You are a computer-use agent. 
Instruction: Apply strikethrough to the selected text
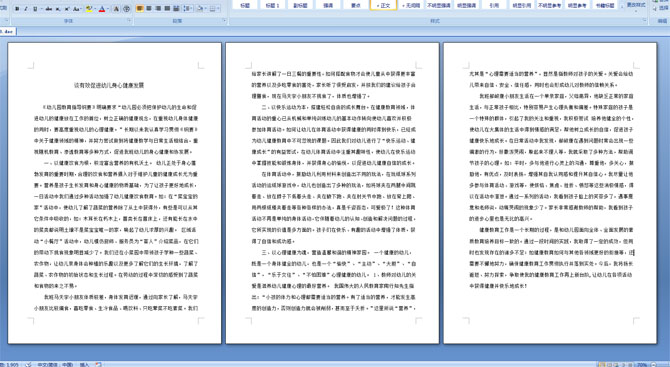pyautogui.click(x=49, y=9)
